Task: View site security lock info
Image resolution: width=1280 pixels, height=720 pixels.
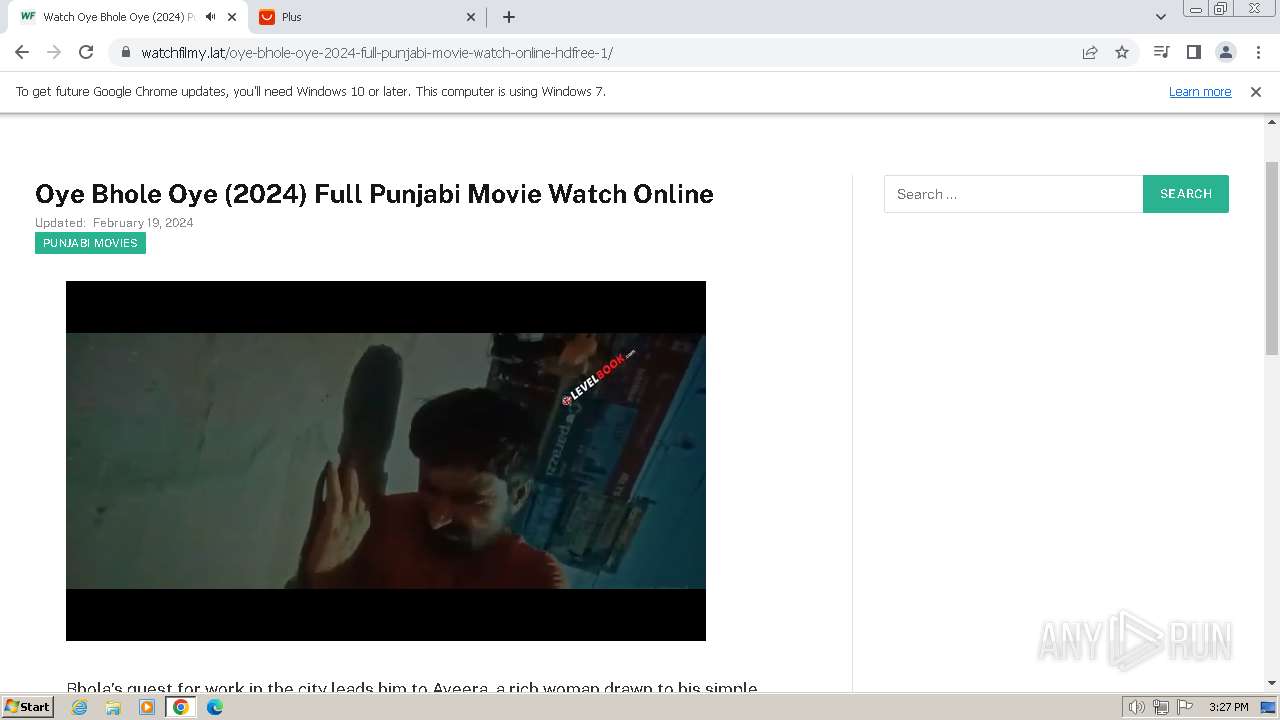Action: (125, 53)
